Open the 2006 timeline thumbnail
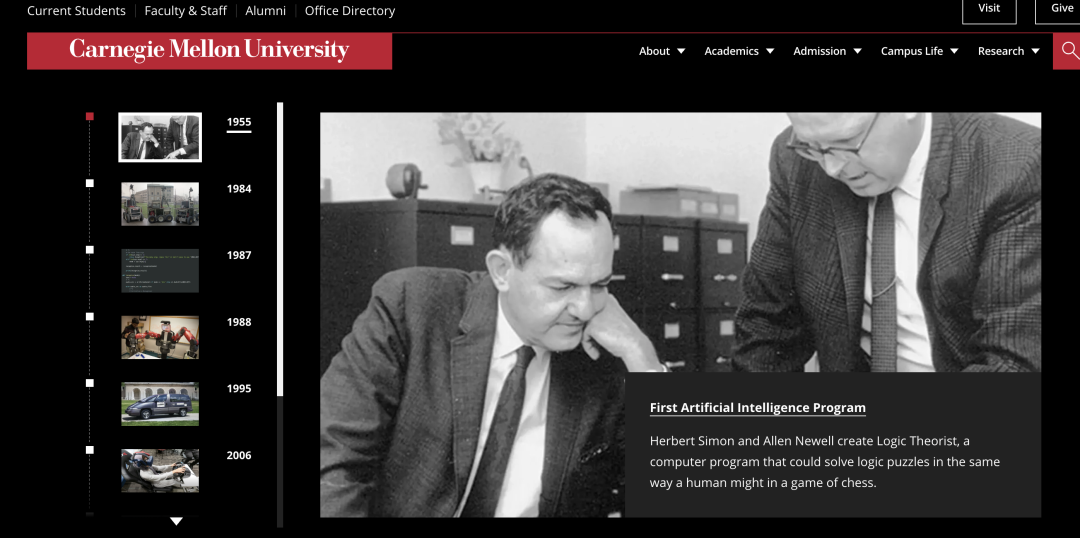The image size is (1080, 538). click(x=160, y=470)
